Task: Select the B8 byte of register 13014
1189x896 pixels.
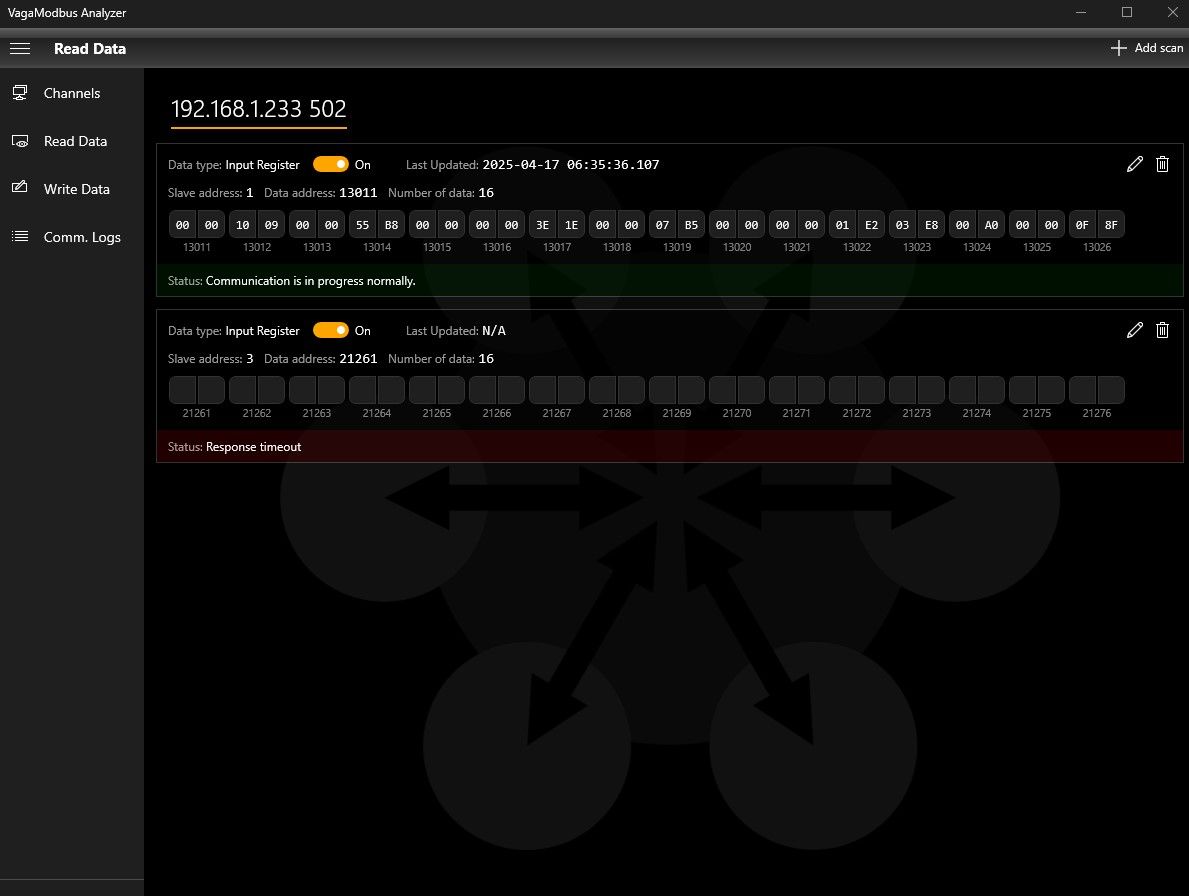Action: pyautogui.click(x=391, y=225)
